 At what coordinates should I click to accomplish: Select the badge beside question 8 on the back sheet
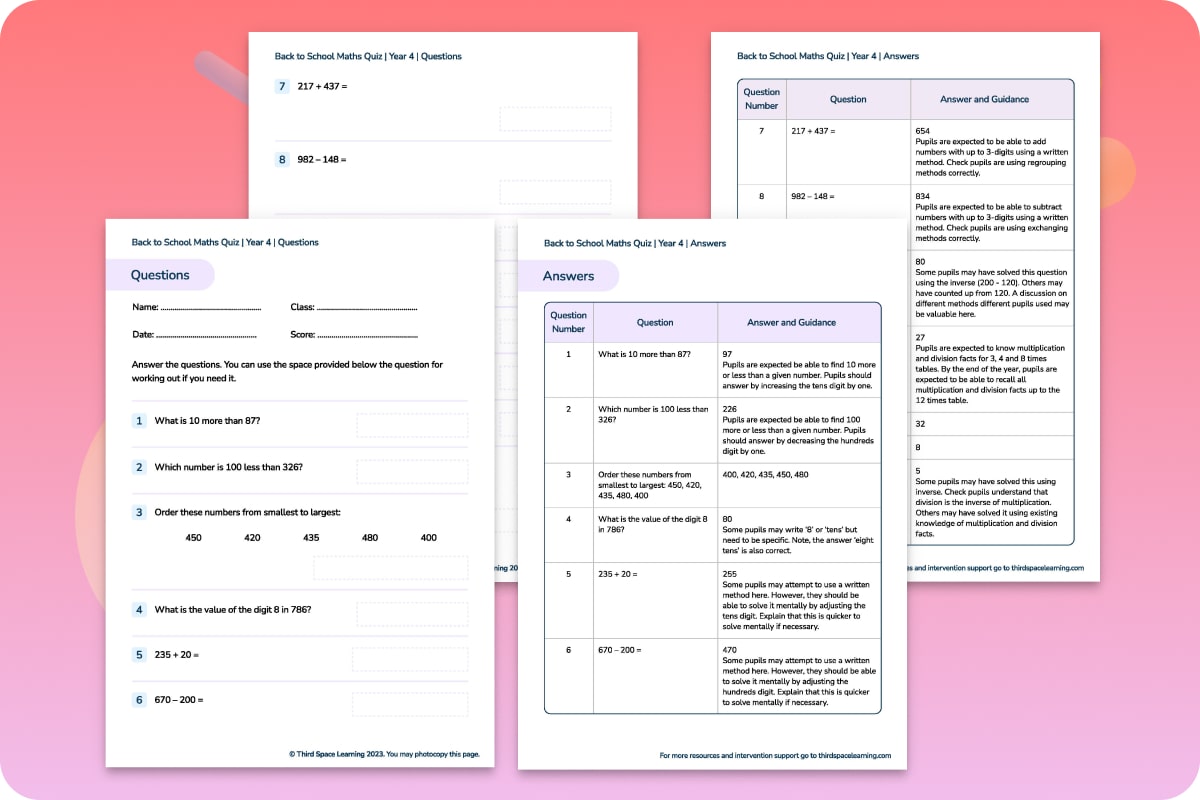point(282,159)
